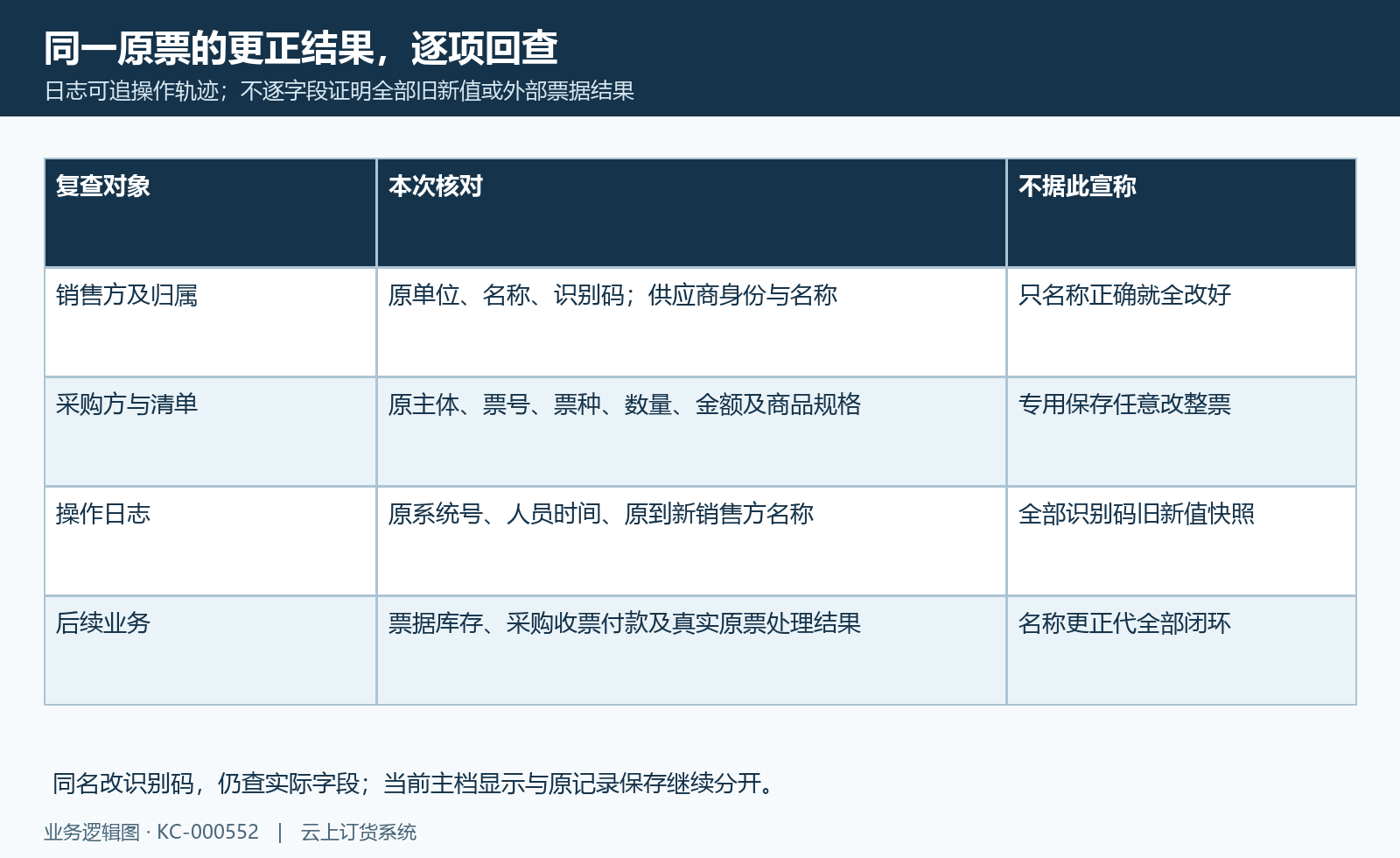The image size is (1400, 858).
Task: Click cell 原单位、名称、识别码；供应商身份与名称
Action: [x=691, y=322]
